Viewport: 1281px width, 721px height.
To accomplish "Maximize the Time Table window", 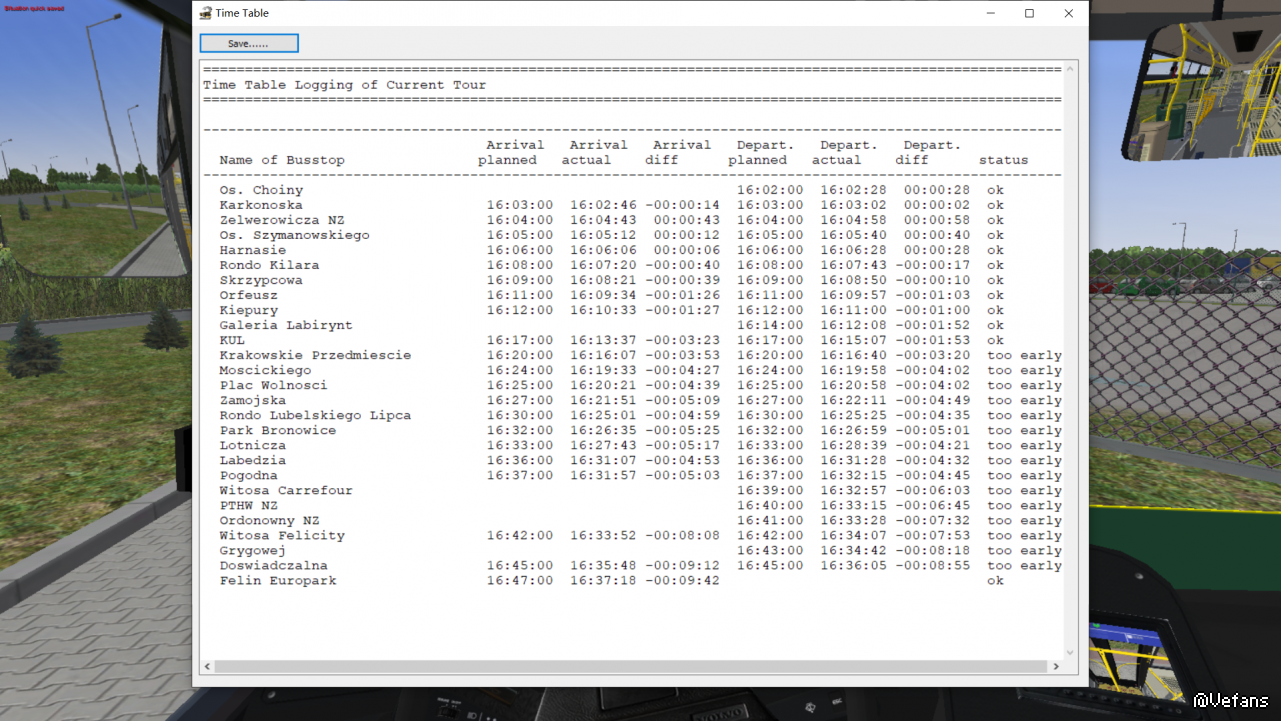I will tap(1029, 13).
